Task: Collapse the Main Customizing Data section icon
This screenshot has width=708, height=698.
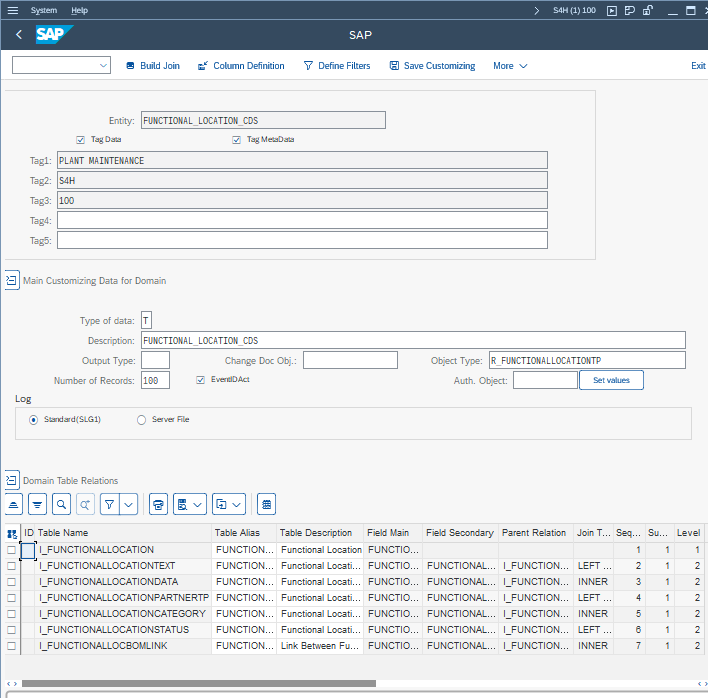Action: (12, 281)
